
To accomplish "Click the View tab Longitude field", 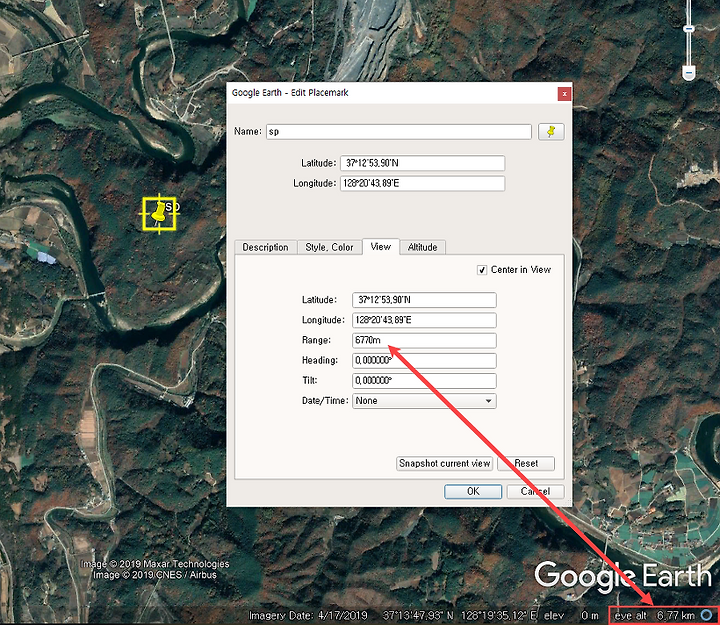I will pos(424,320).
